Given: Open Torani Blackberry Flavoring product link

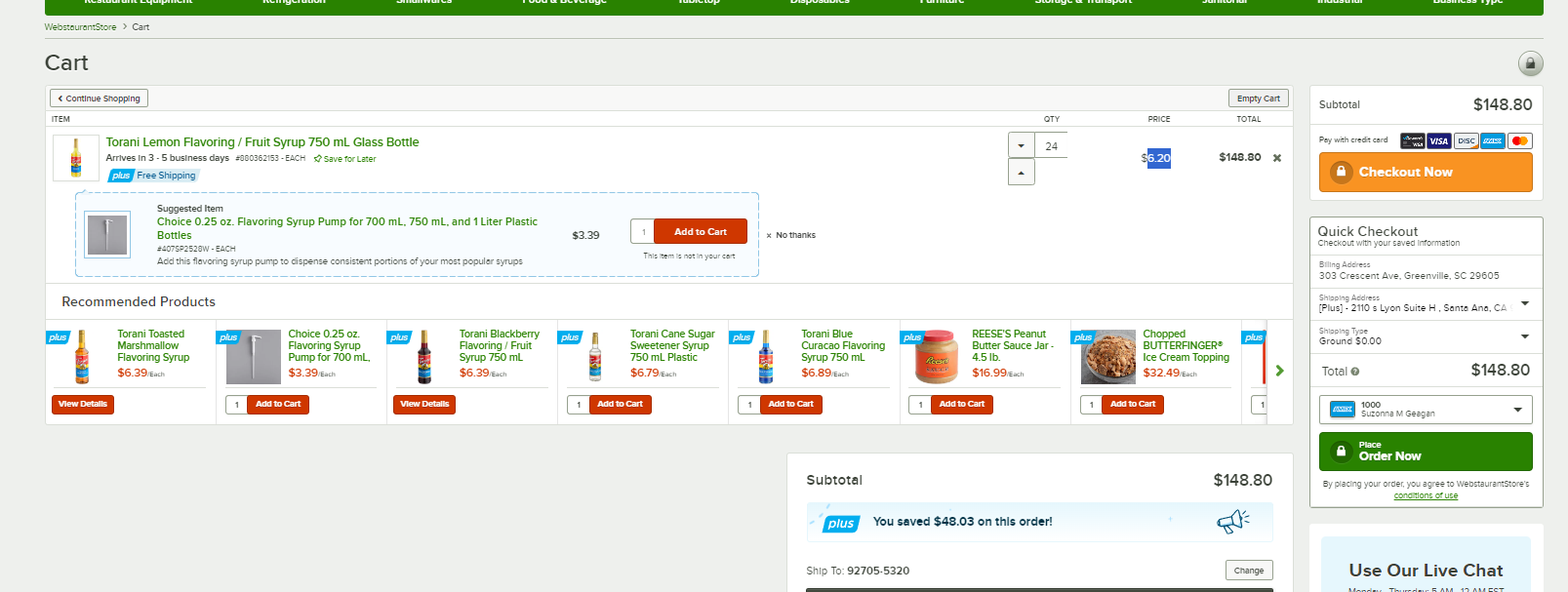Looking at the screenshot, I should click(499, 345).
